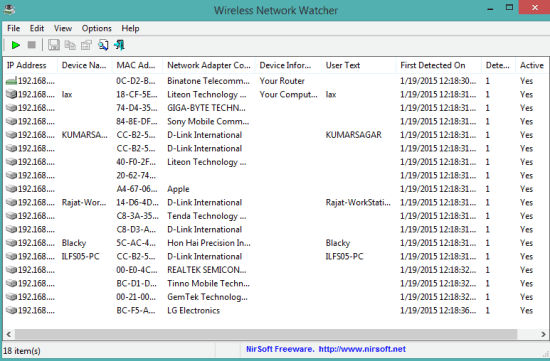Select the 'GemTek Technolog...' cell
The image size is (550, 361).
207,297
